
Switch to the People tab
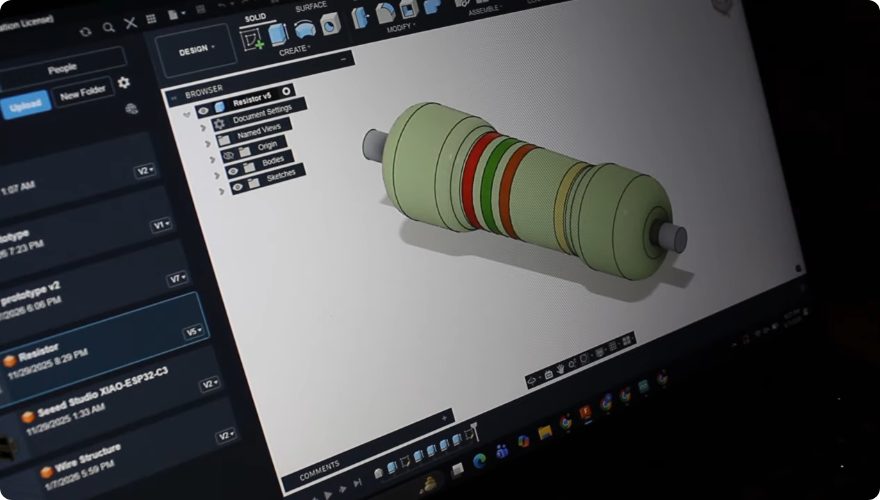62,69
